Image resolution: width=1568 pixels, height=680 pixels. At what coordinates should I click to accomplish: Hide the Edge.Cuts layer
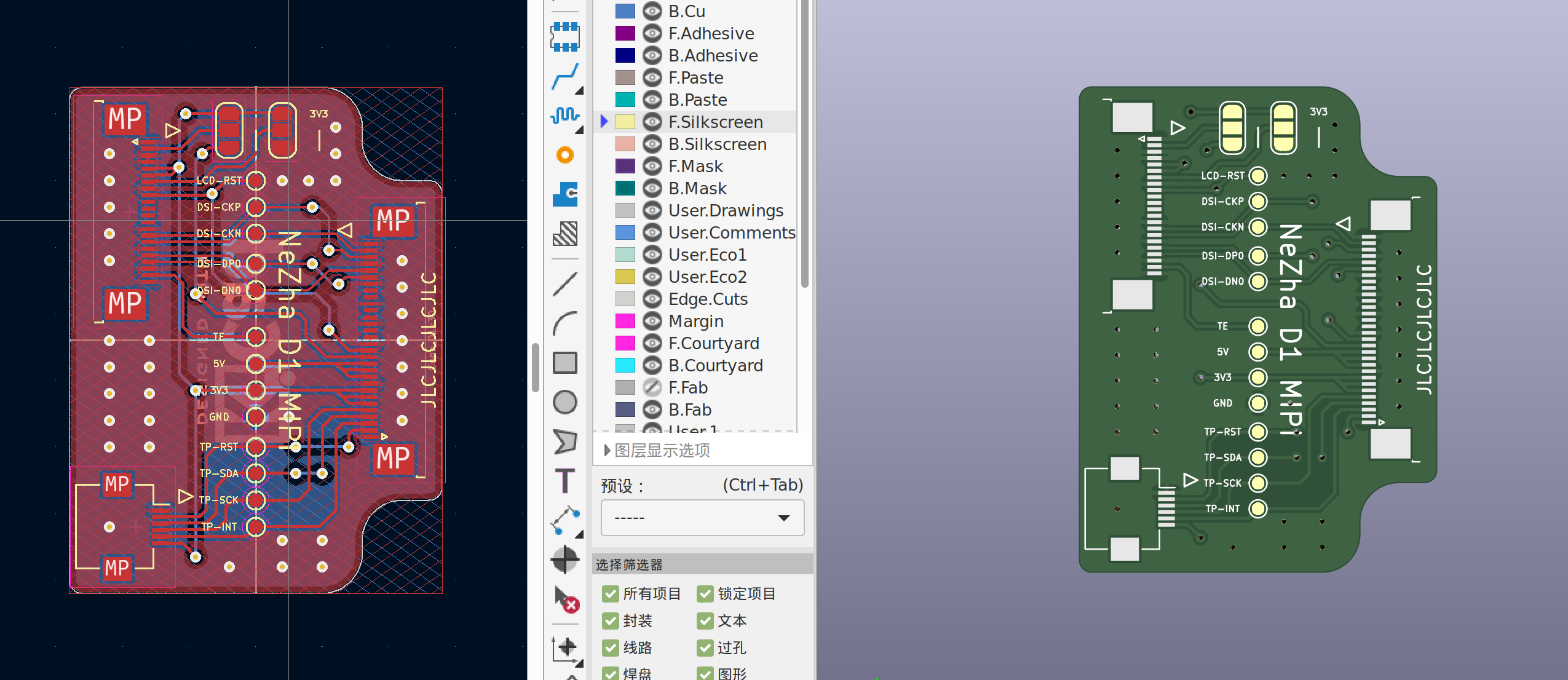pos(652,299)
